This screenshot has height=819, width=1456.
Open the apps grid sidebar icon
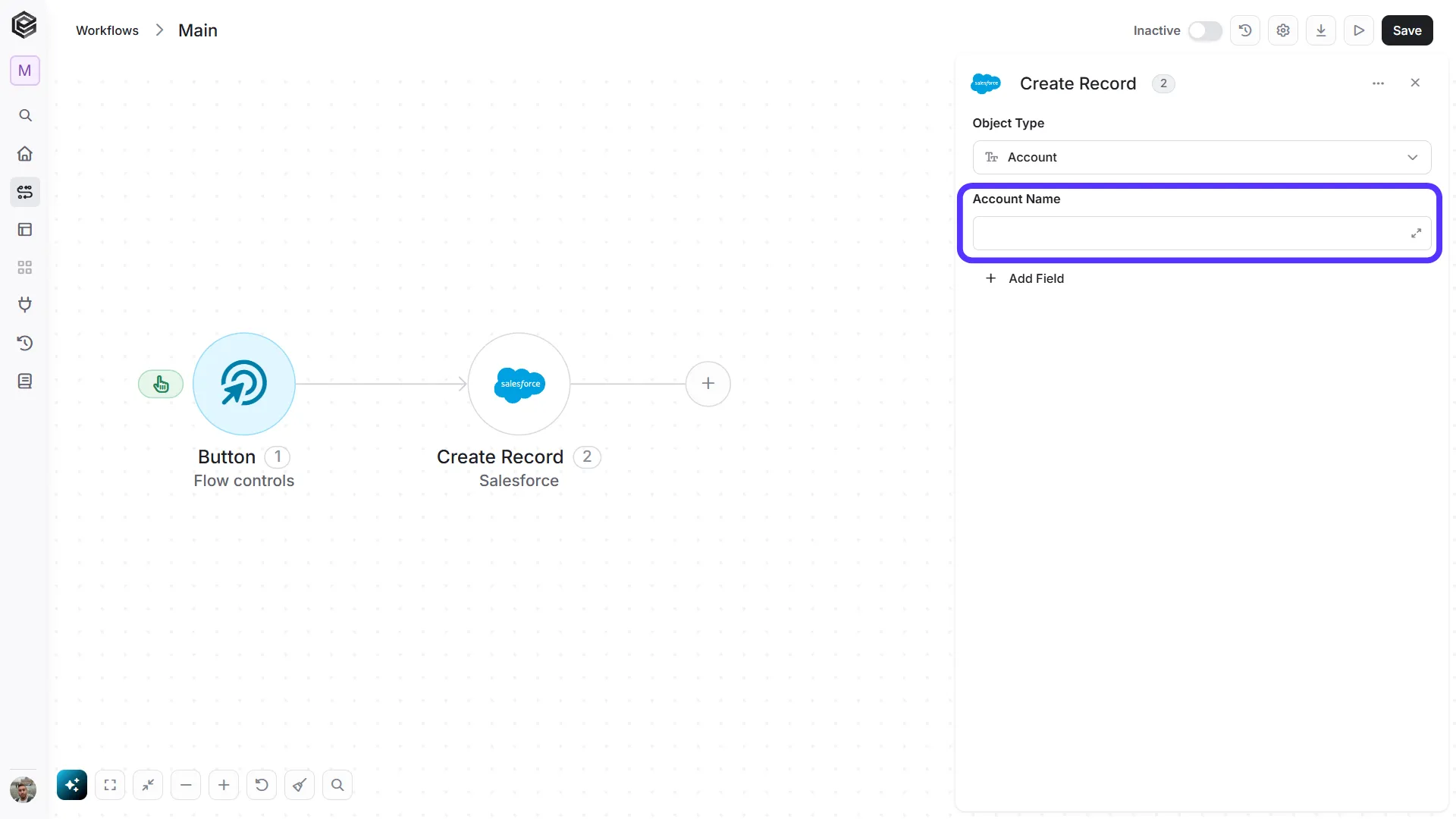pyautogui.click(x=25, y=268)
